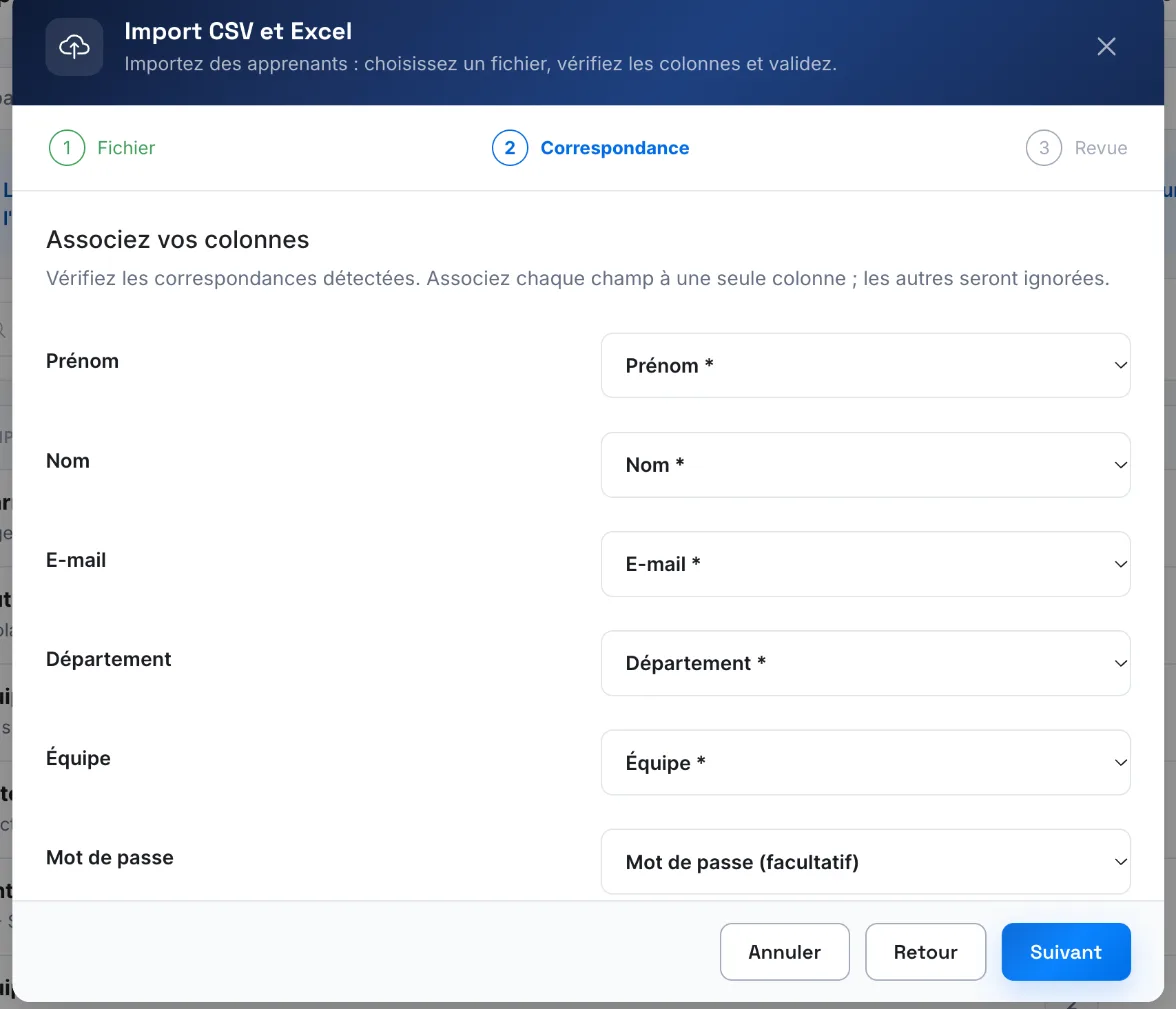This screenshot has width=1176, height=1009.
Task: Jump to step 3 Revue
Action: pos(1076,148)
